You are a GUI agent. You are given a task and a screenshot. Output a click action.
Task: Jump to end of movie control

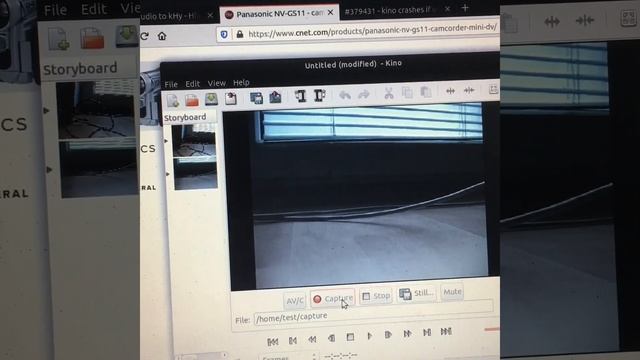coord(446,331)
